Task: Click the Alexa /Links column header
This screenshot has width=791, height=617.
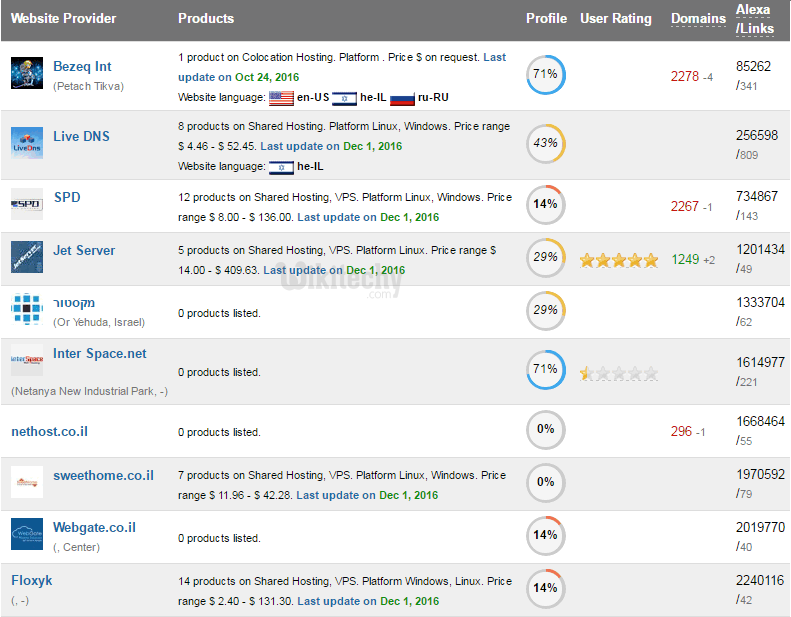Action: 755,19
